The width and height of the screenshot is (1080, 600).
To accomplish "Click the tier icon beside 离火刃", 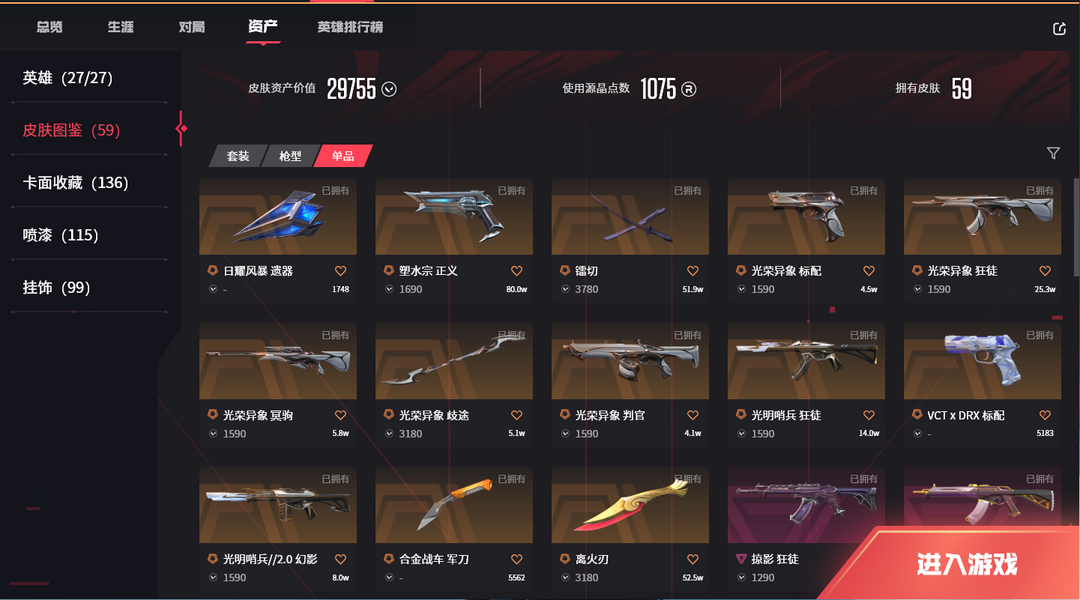I will coord(565,559).
